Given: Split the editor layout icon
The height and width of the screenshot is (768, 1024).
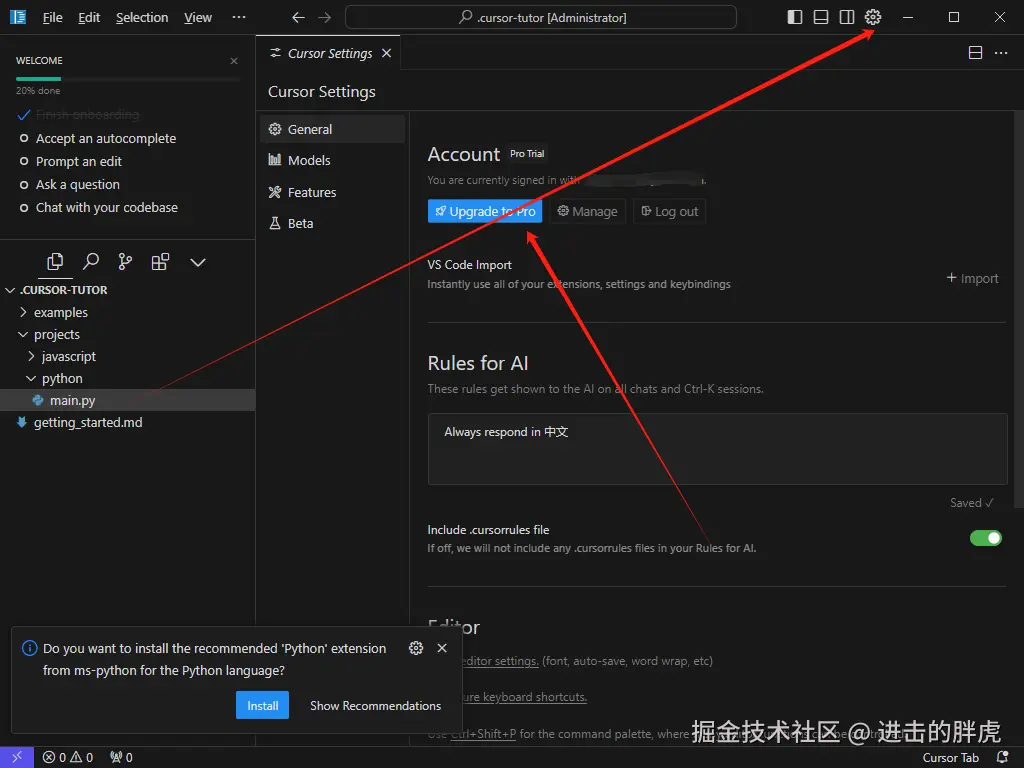Looking at the screenshot, I should (975, 53).
